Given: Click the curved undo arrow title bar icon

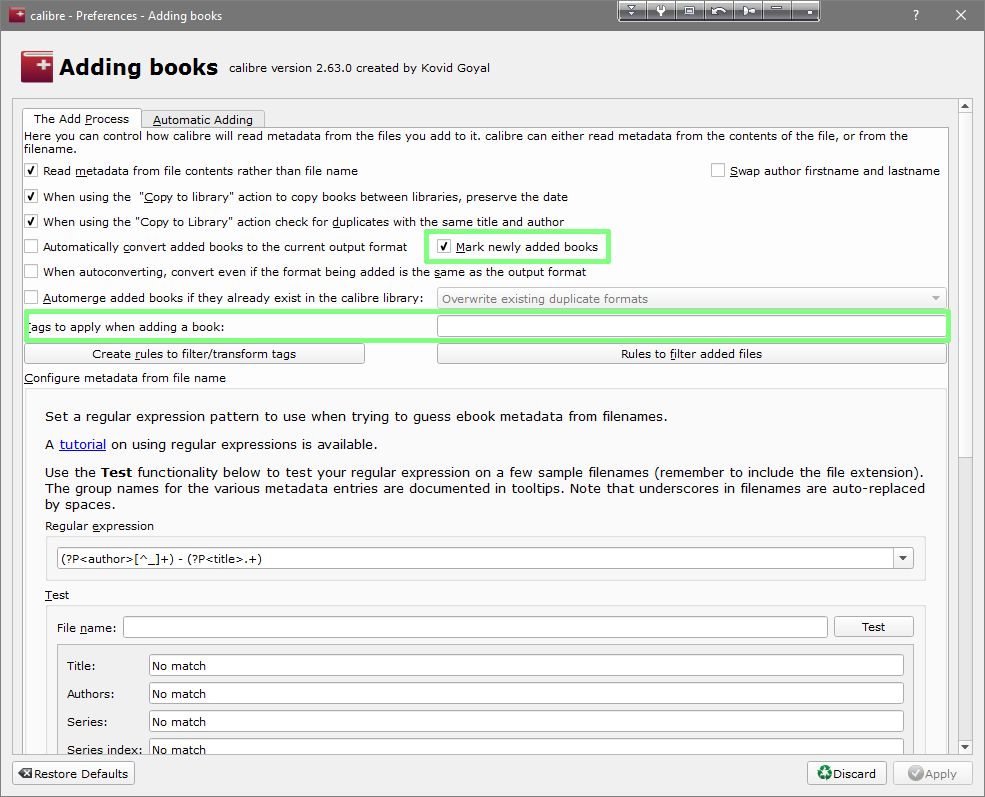Looking at the screenshot, I should tap(718, 11).
